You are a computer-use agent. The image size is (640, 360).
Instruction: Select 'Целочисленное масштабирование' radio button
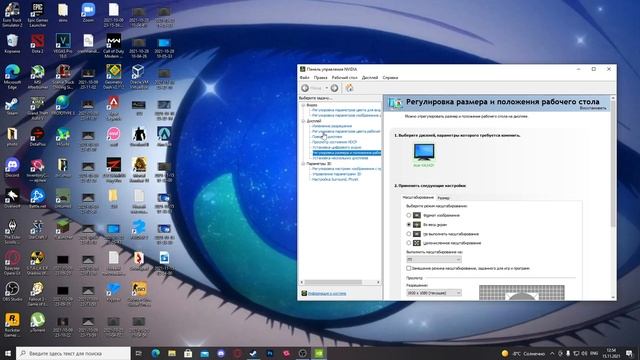[409, 243]
